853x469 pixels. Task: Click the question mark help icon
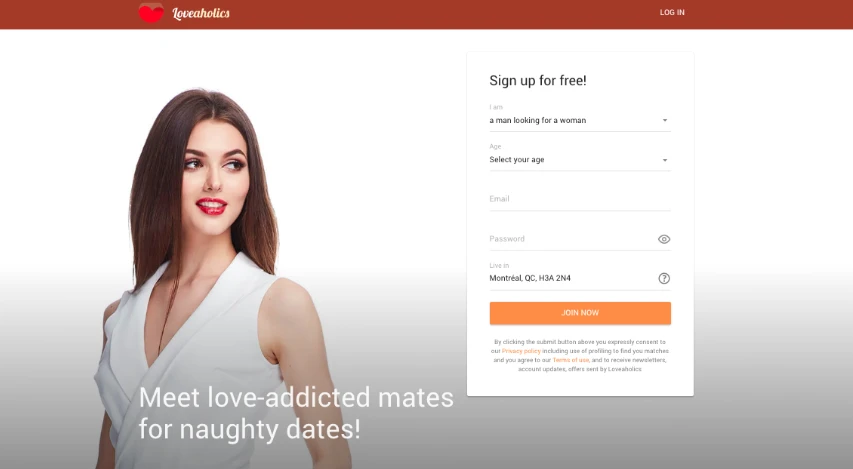tap(664, 278)
